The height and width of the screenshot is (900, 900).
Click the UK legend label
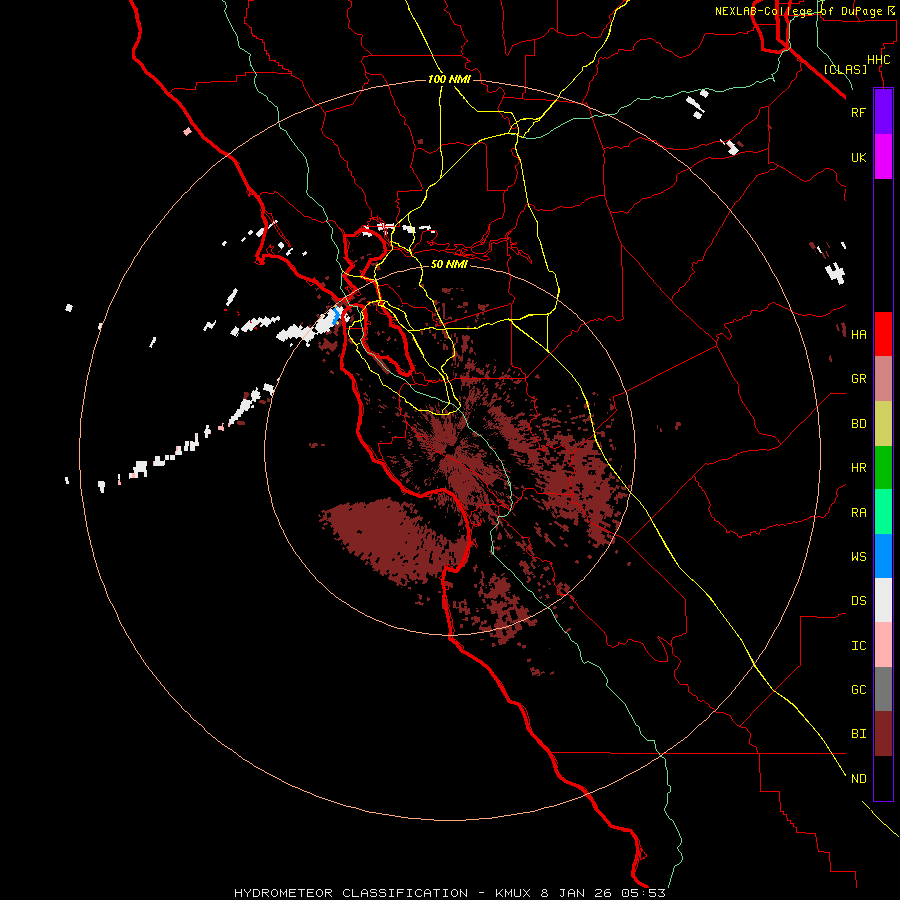(x=858, y=157)
